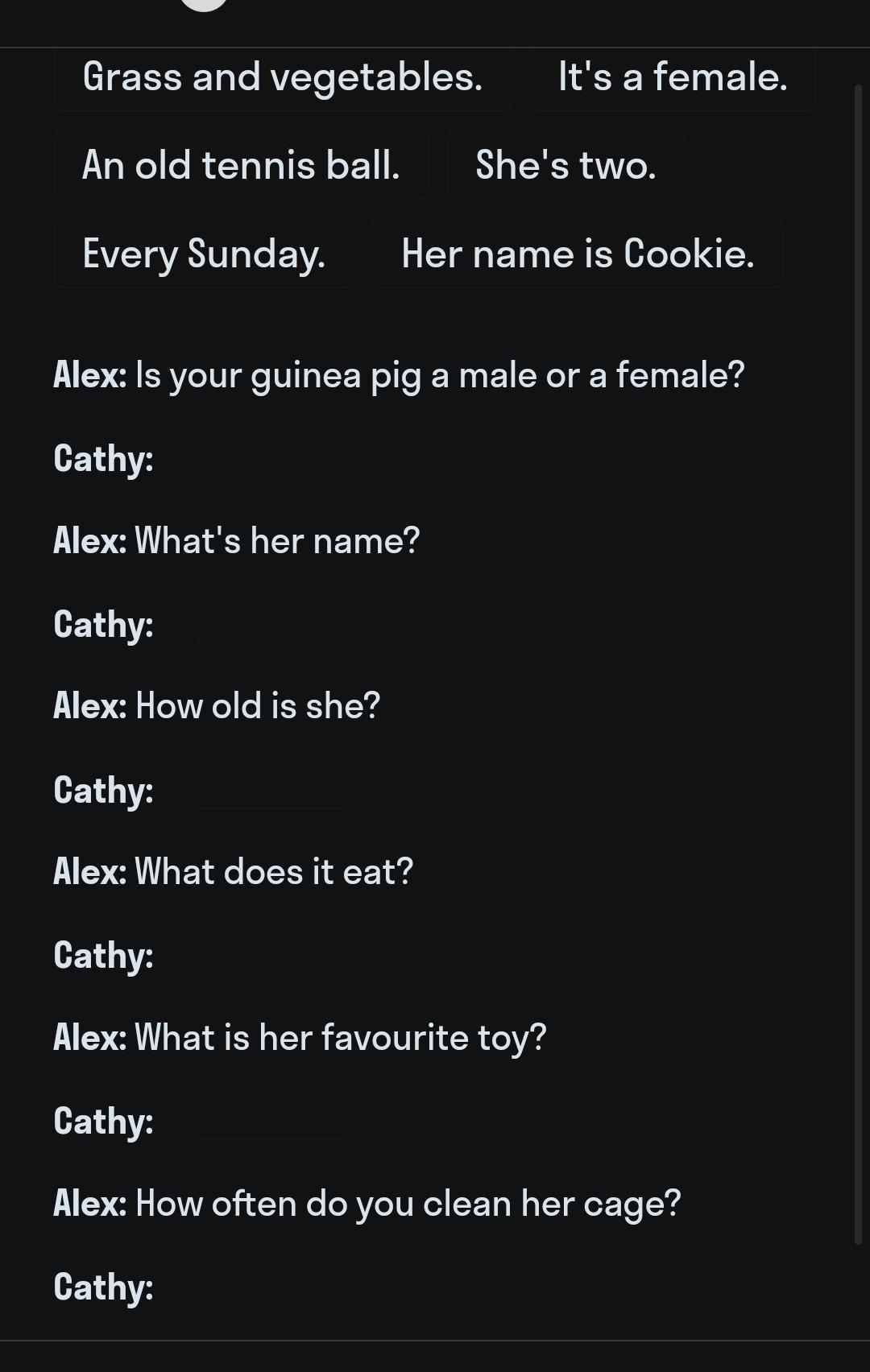Click Cathy's blank after favourite toy question
The height and width of the screenshot is (1372, 870).
point(270,1123)
